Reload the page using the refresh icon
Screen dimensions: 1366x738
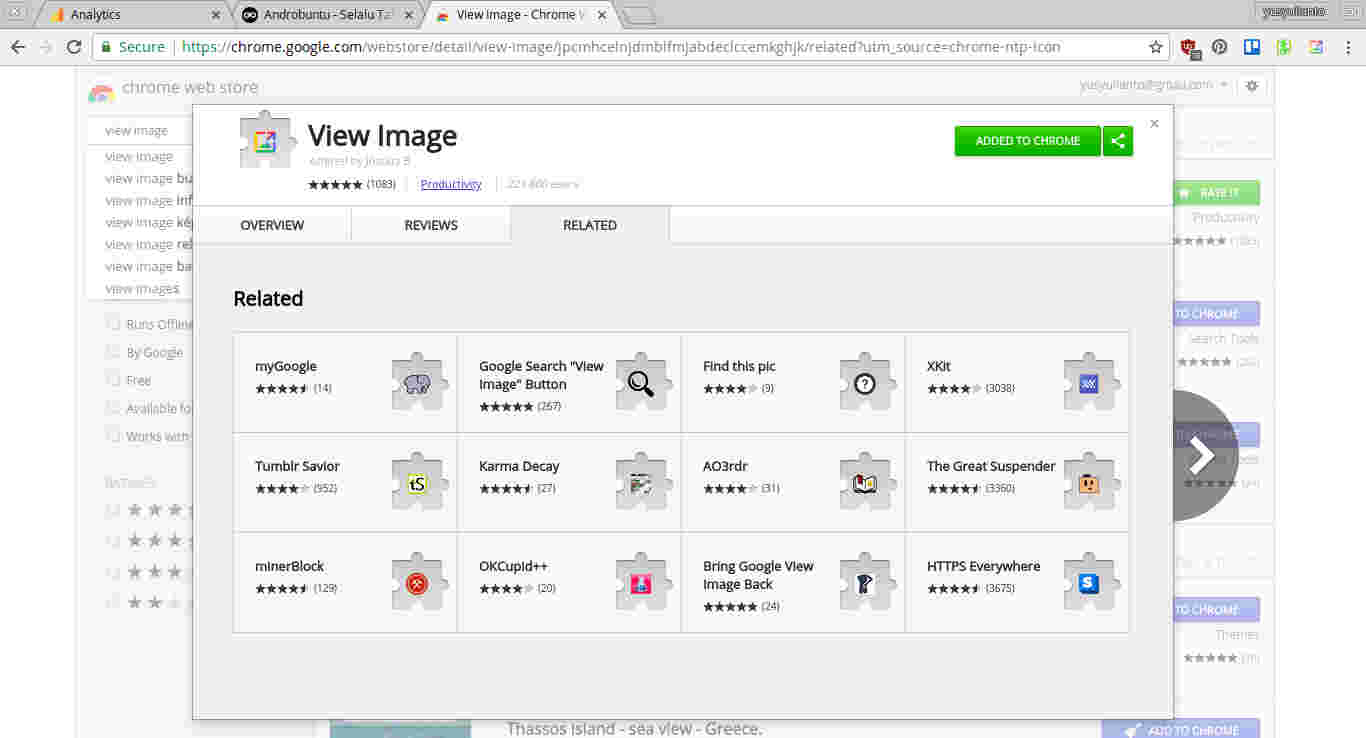pyautogui.click(x=73, y=47)
